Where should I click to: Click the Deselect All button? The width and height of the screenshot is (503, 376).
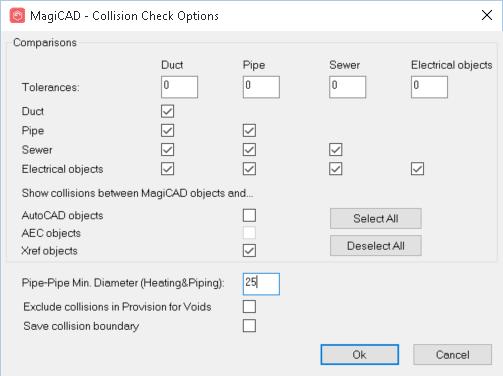(x=376, y=246)
